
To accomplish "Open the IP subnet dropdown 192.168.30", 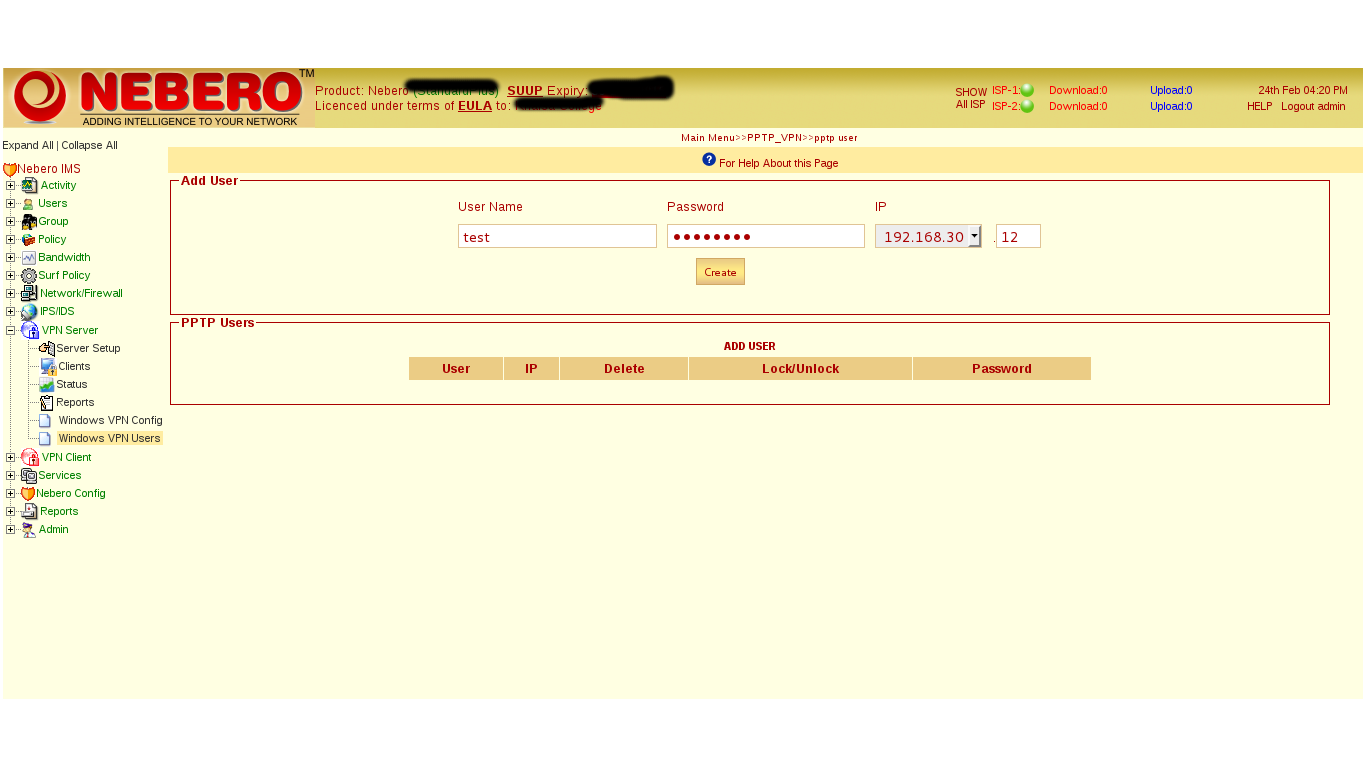I will (x=928, y=237).
